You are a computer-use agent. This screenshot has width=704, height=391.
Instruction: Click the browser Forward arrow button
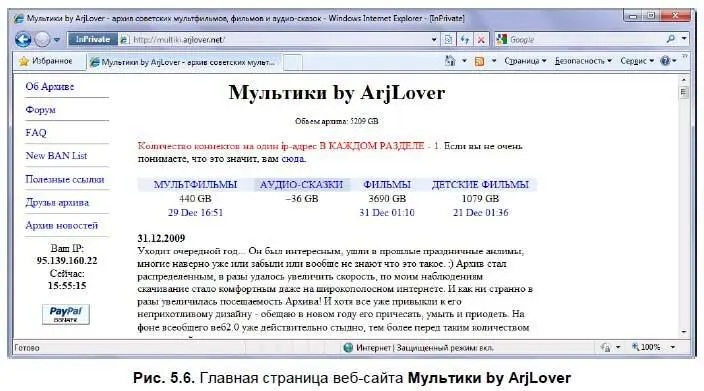coord(43,40)
